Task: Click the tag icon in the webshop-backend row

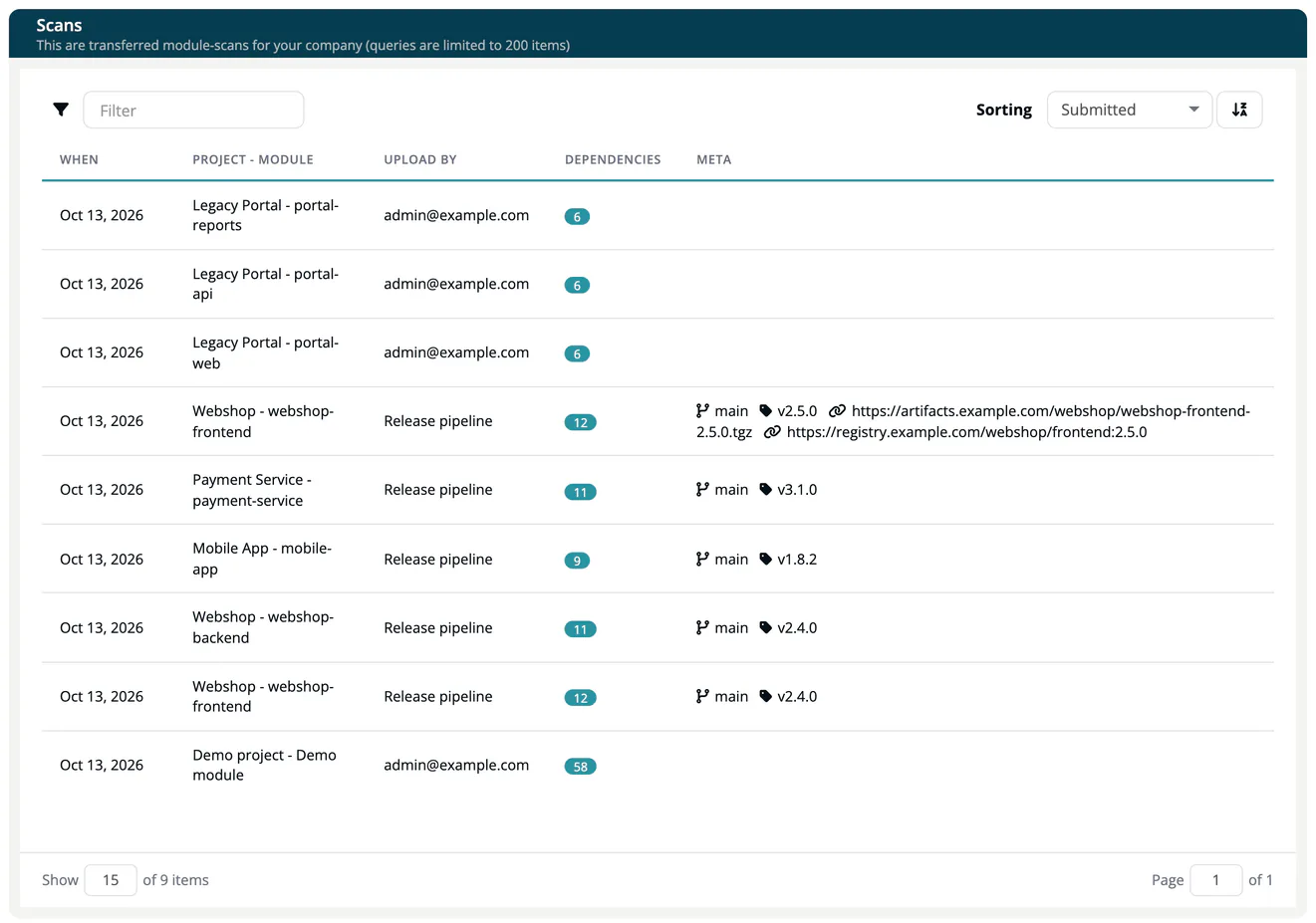Action: pos(765,627)
